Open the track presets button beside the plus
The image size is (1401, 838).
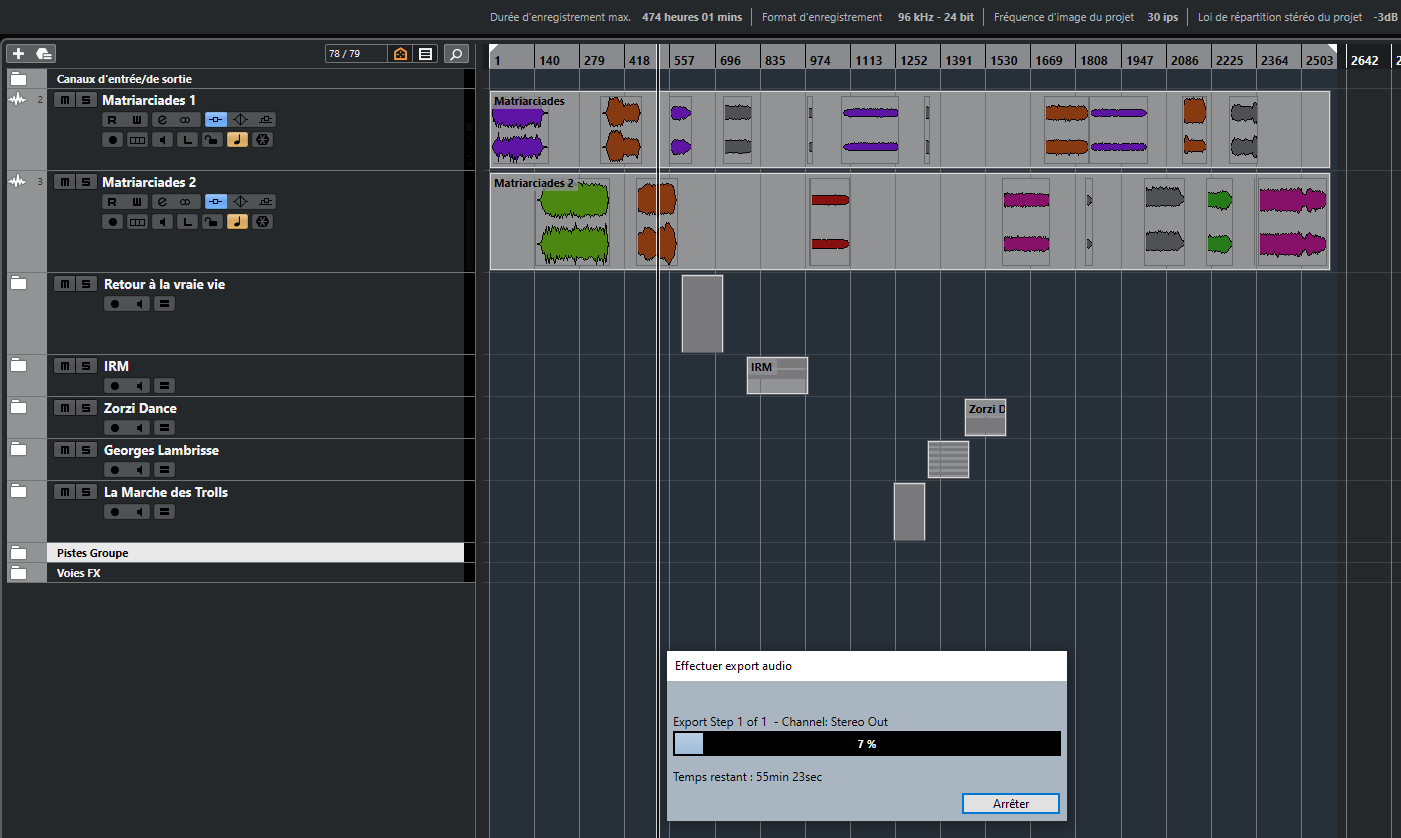point(44,54)
